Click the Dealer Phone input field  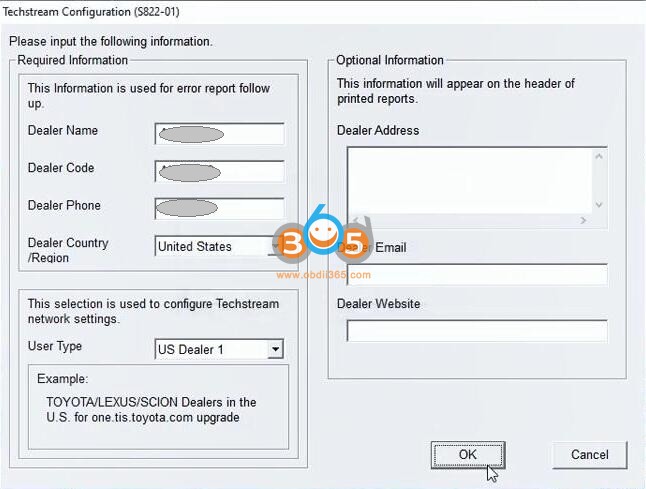pos(219,208)
